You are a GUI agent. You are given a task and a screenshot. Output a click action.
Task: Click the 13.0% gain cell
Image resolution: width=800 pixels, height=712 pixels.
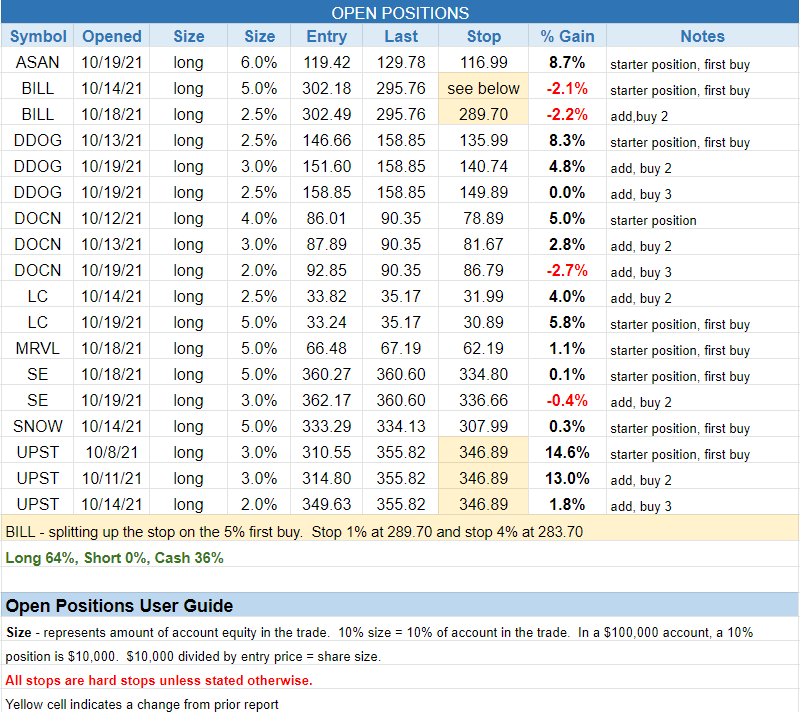click(567, 478)
